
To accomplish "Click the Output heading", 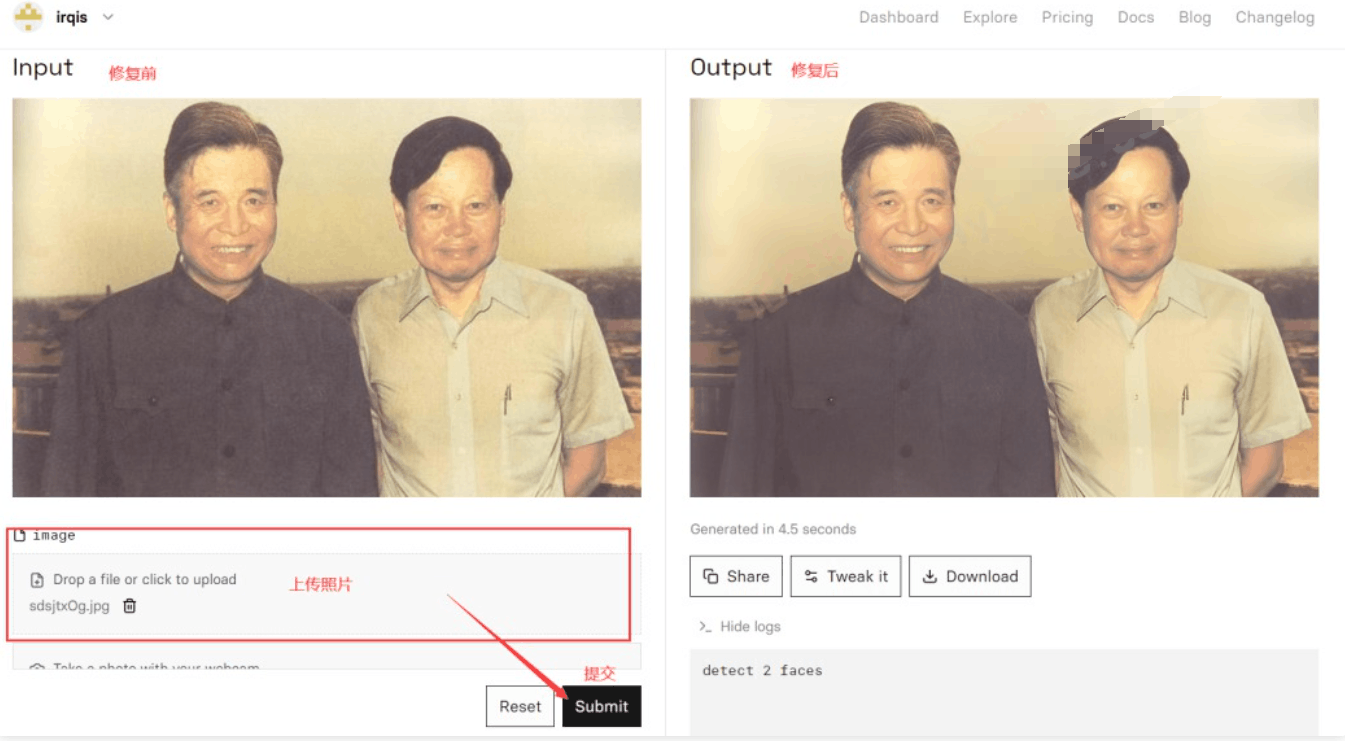I will (x=731, y=68).
